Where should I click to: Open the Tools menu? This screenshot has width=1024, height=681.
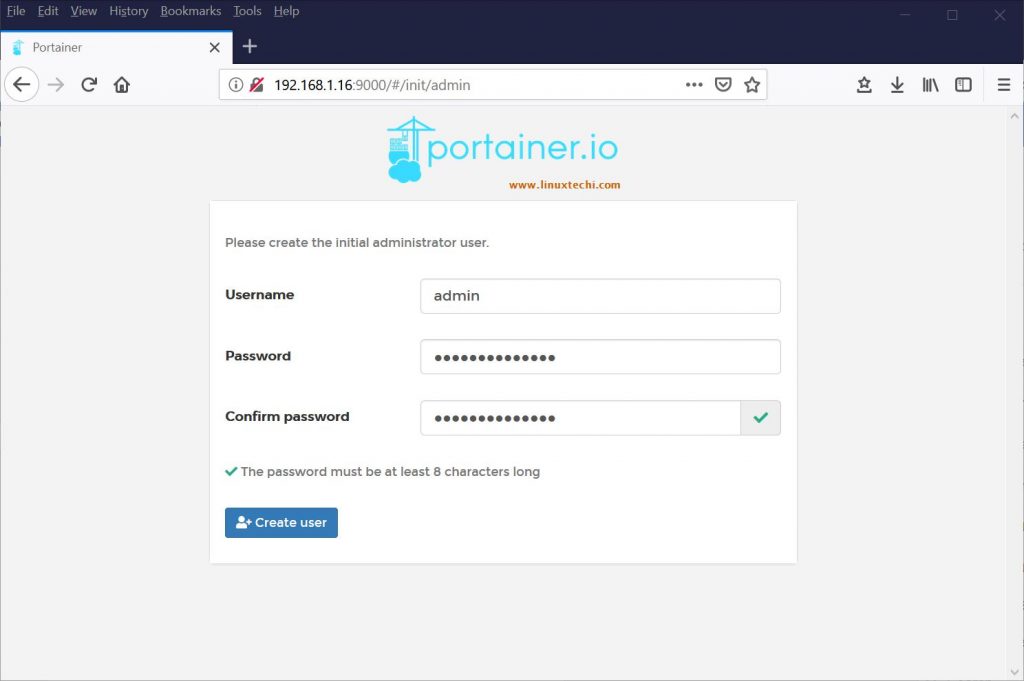coord(246,11)
